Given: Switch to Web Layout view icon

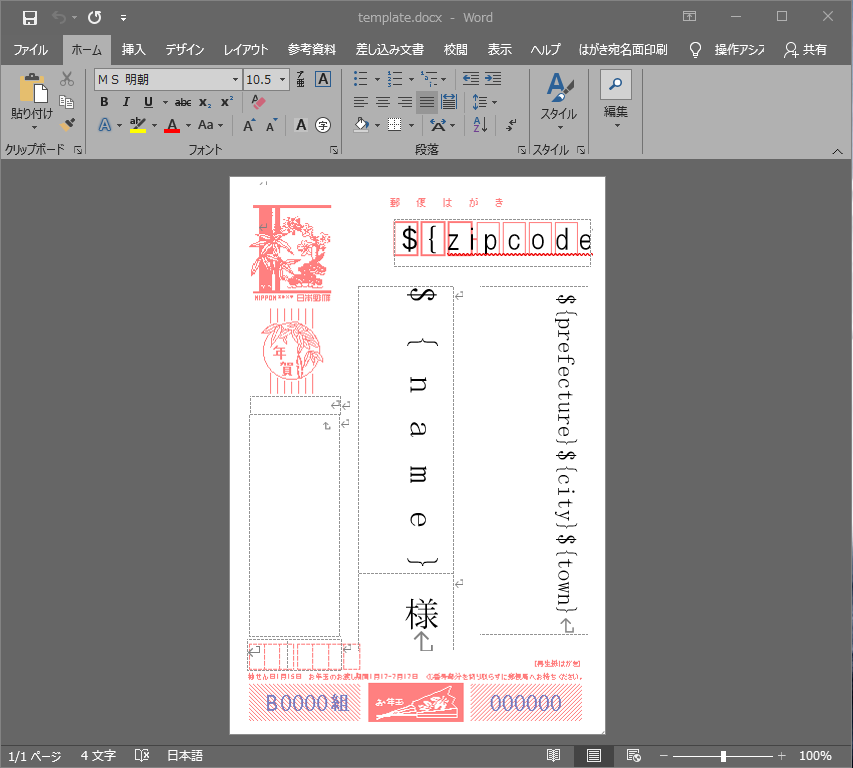Looking at the screenshot, I should (634, 755).
